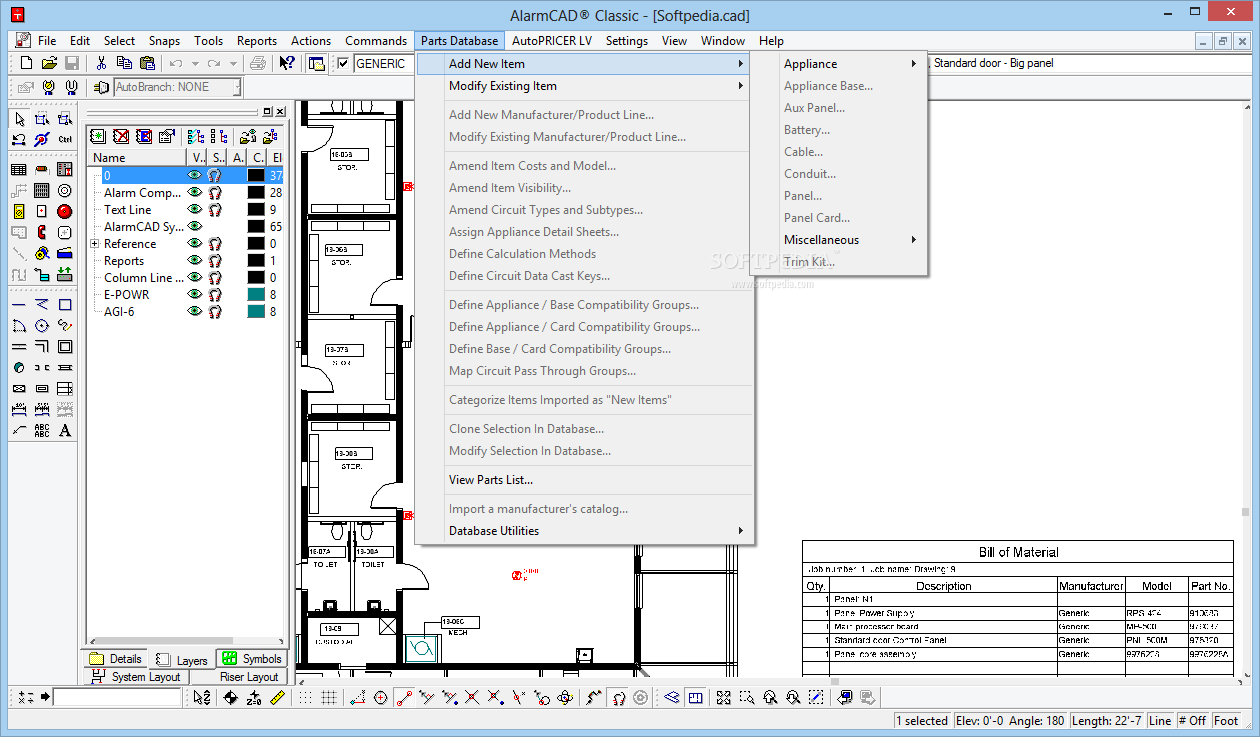The width and height of the screenshot is (1260, 737).
Task: Open the Snaps menu
Action: click(164, 41)
